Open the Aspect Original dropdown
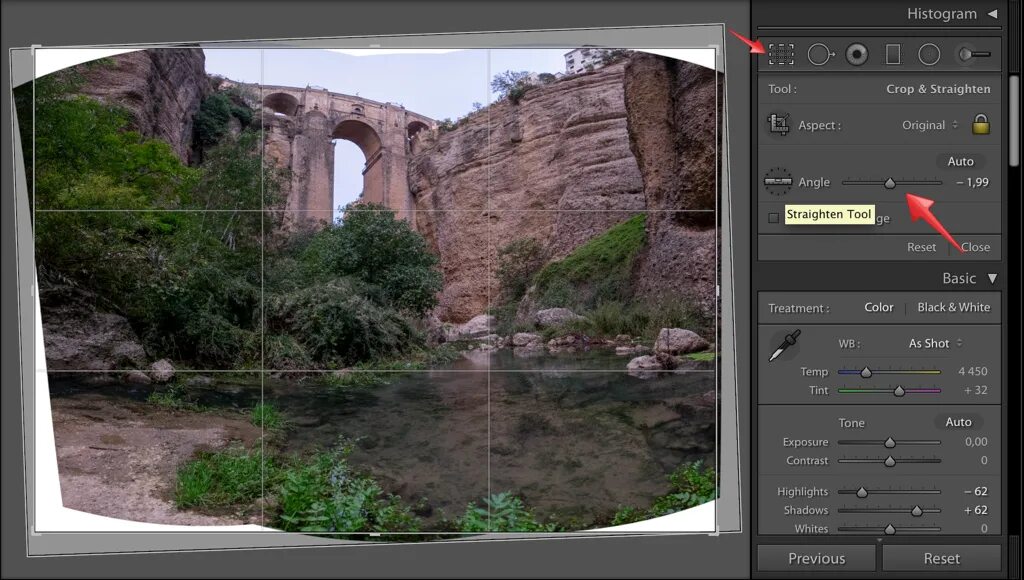The width and height of the screenshot is (1024, 580). (x=930, y=125)
